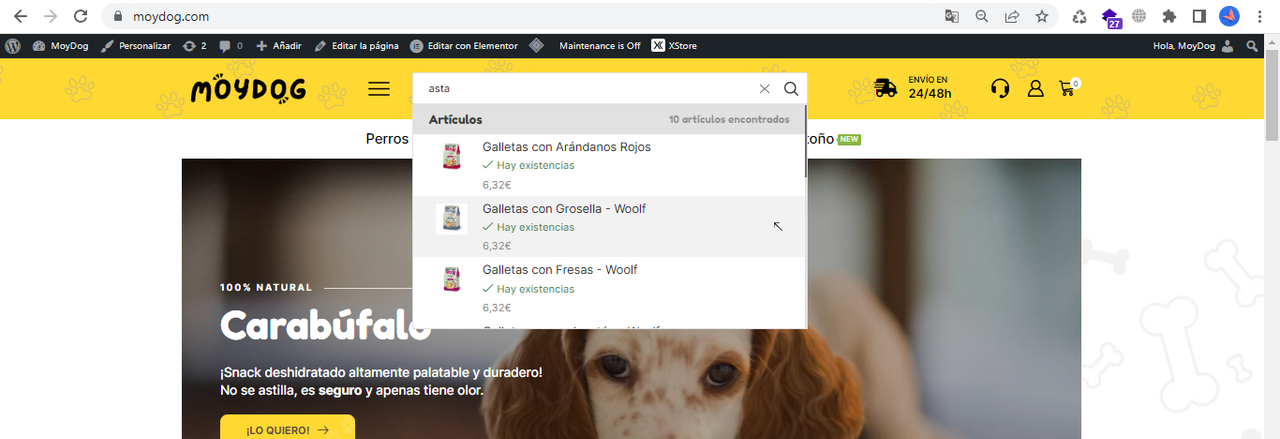Click the browser forward arrow
The height and width of the screenshot is (439, 1280).
pyautogui.click(x=50, y=16)
